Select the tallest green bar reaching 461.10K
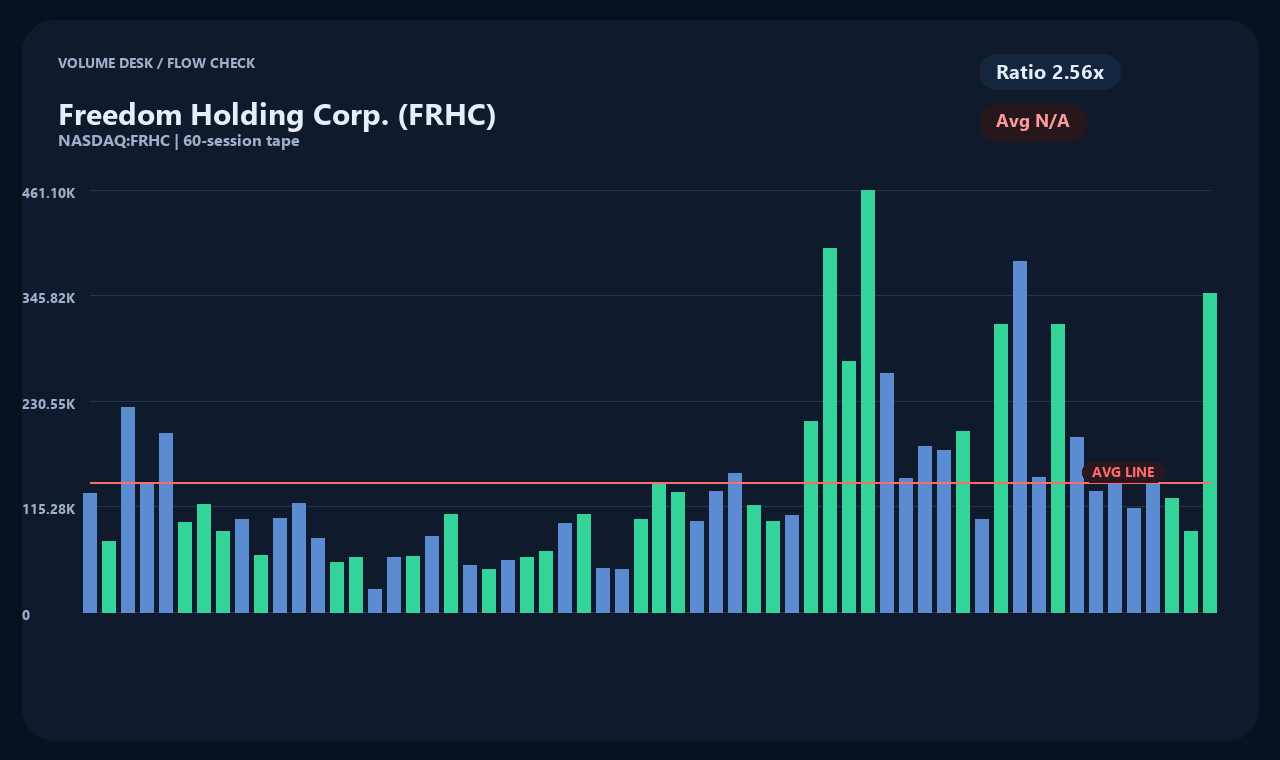This screenshot has height=760, width=1280. click(868, 401)
